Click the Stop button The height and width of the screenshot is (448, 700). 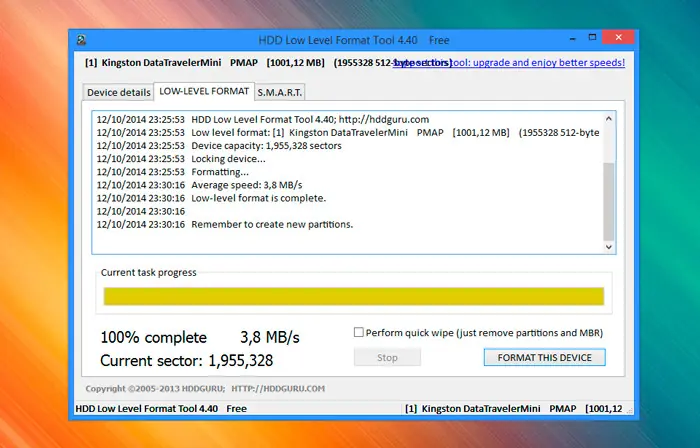[x=387, y=357]
